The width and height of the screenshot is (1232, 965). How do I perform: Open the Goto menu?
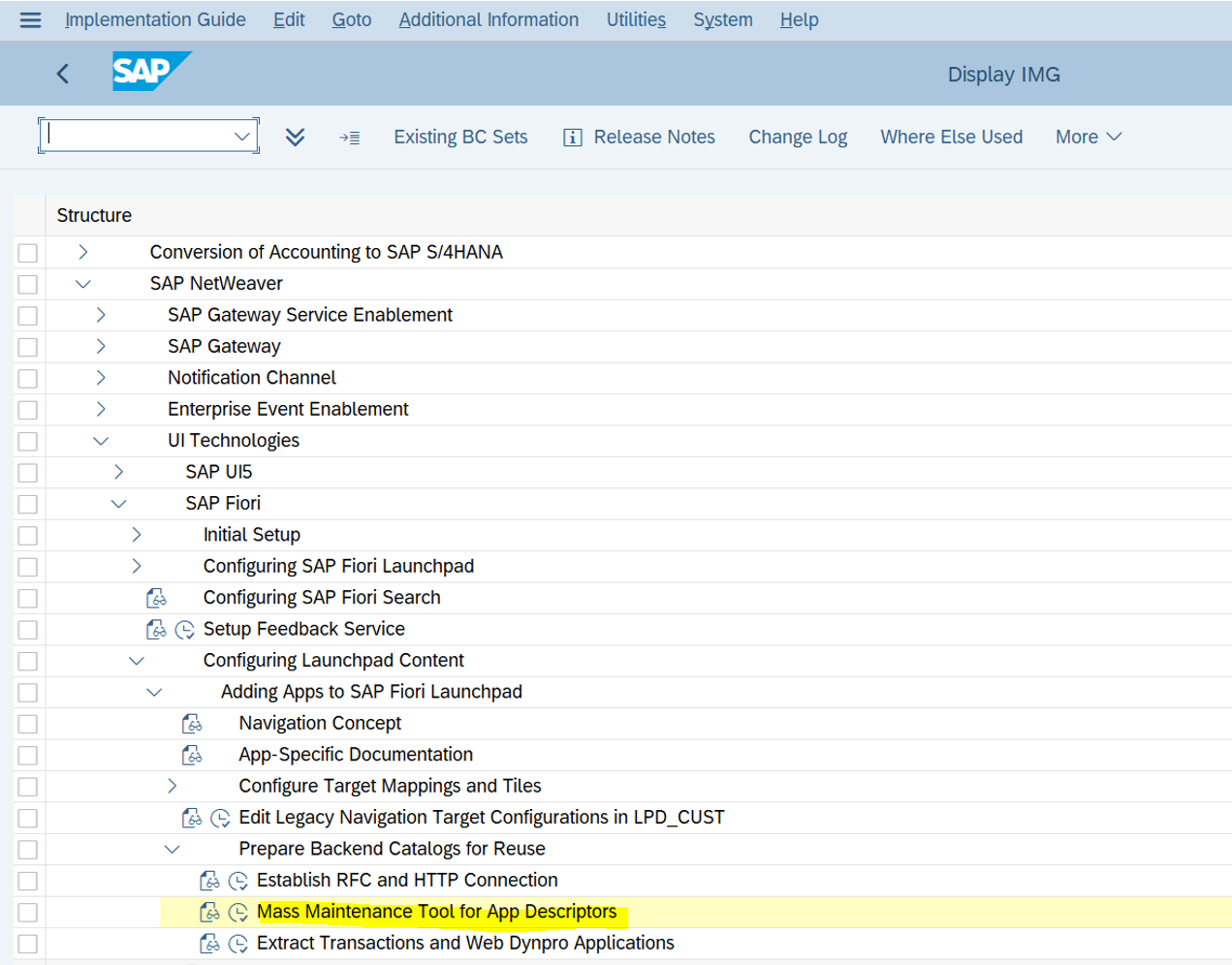[x=351, y=19]
